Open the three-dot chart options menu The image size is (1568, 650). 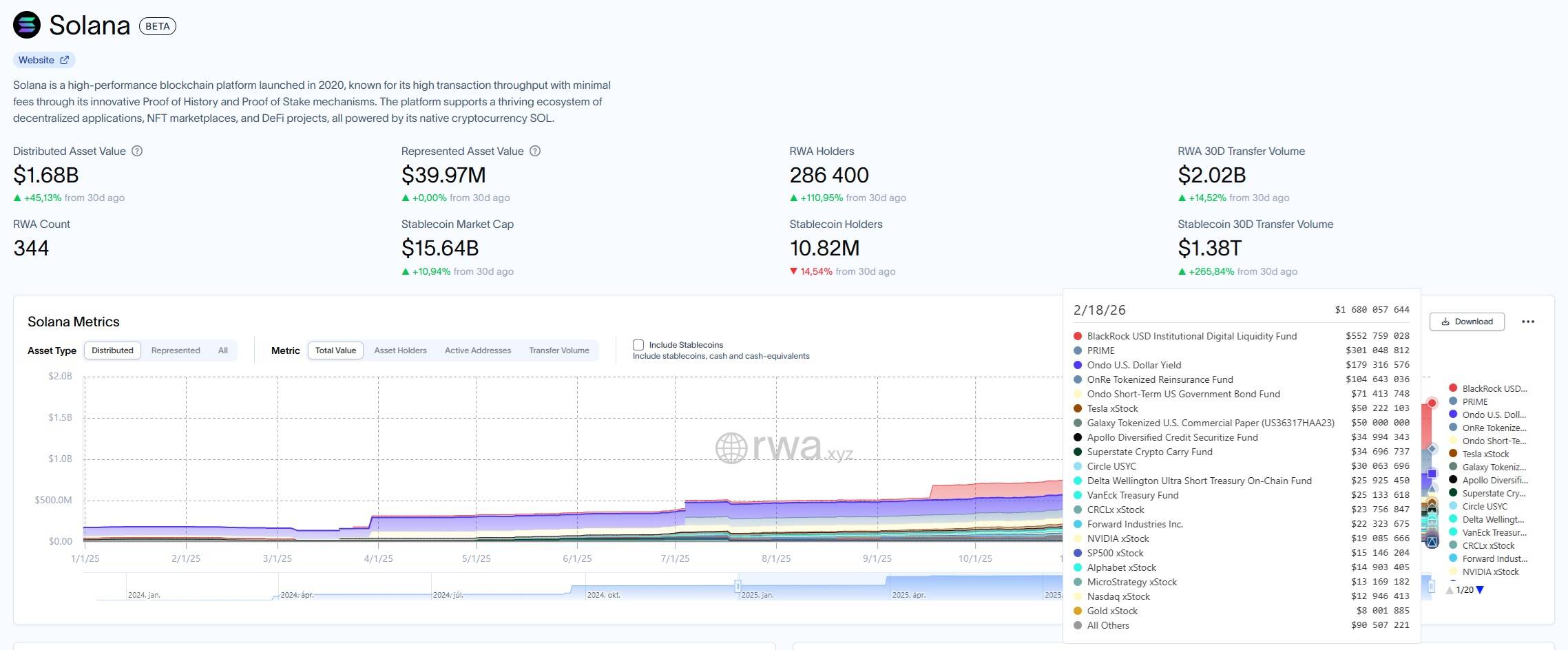point(1528,322)
